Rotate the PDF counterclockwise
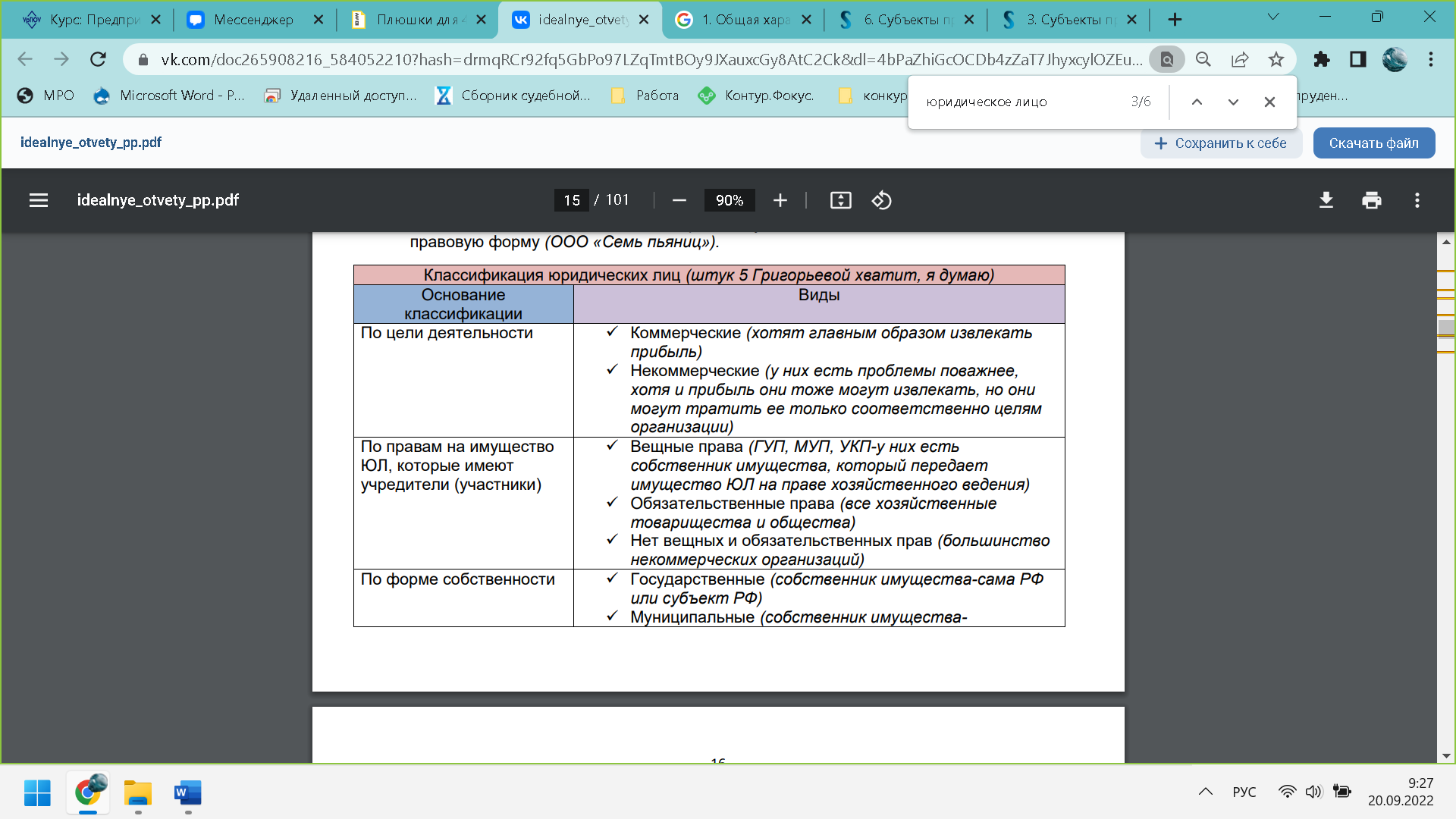Image resolution: width=1456 pixels, height=819 pixels. pos(881,200)
